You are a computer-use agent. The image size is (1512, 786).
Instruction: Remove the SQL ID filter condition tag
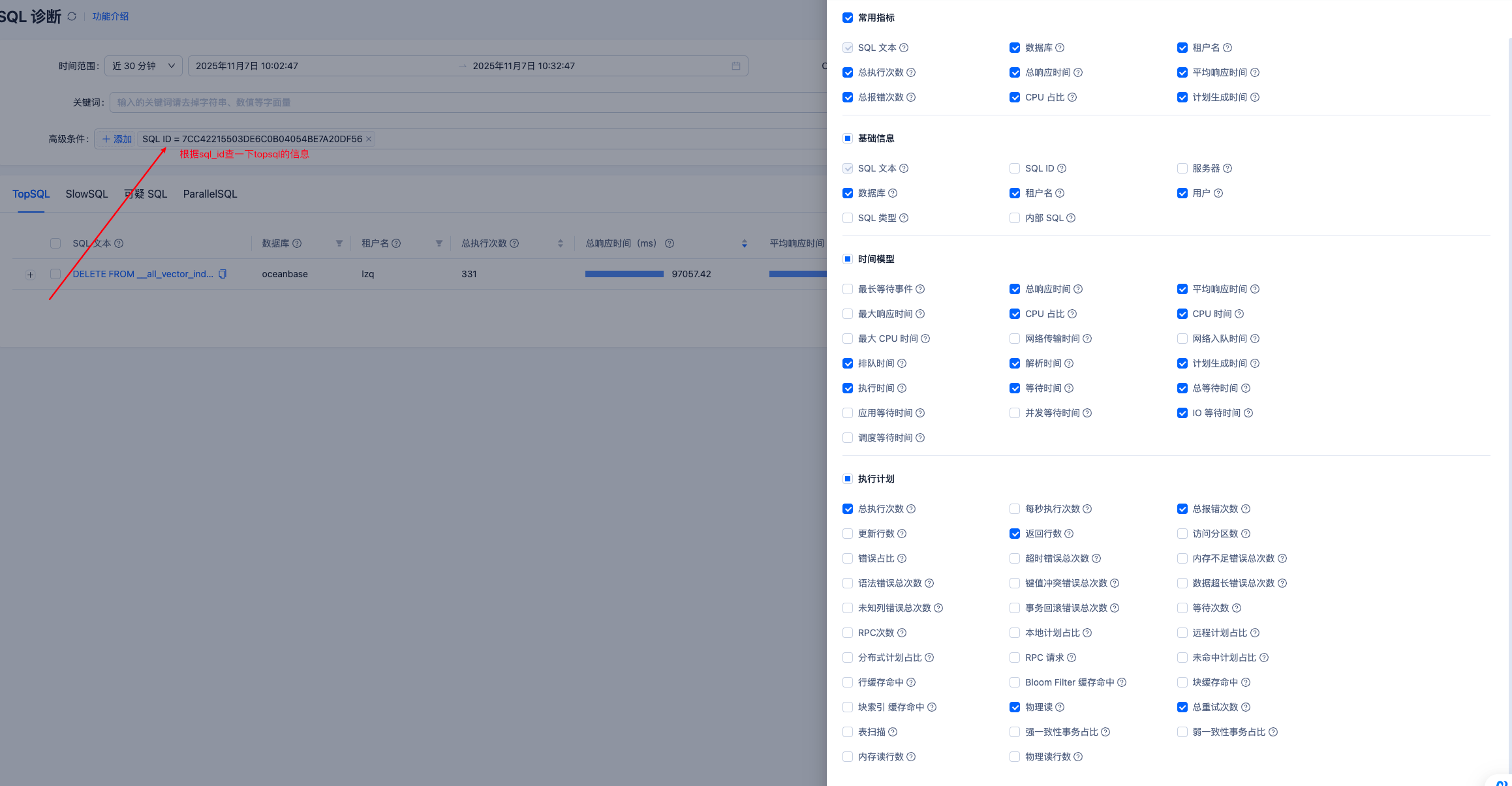(x=369, y=139)
